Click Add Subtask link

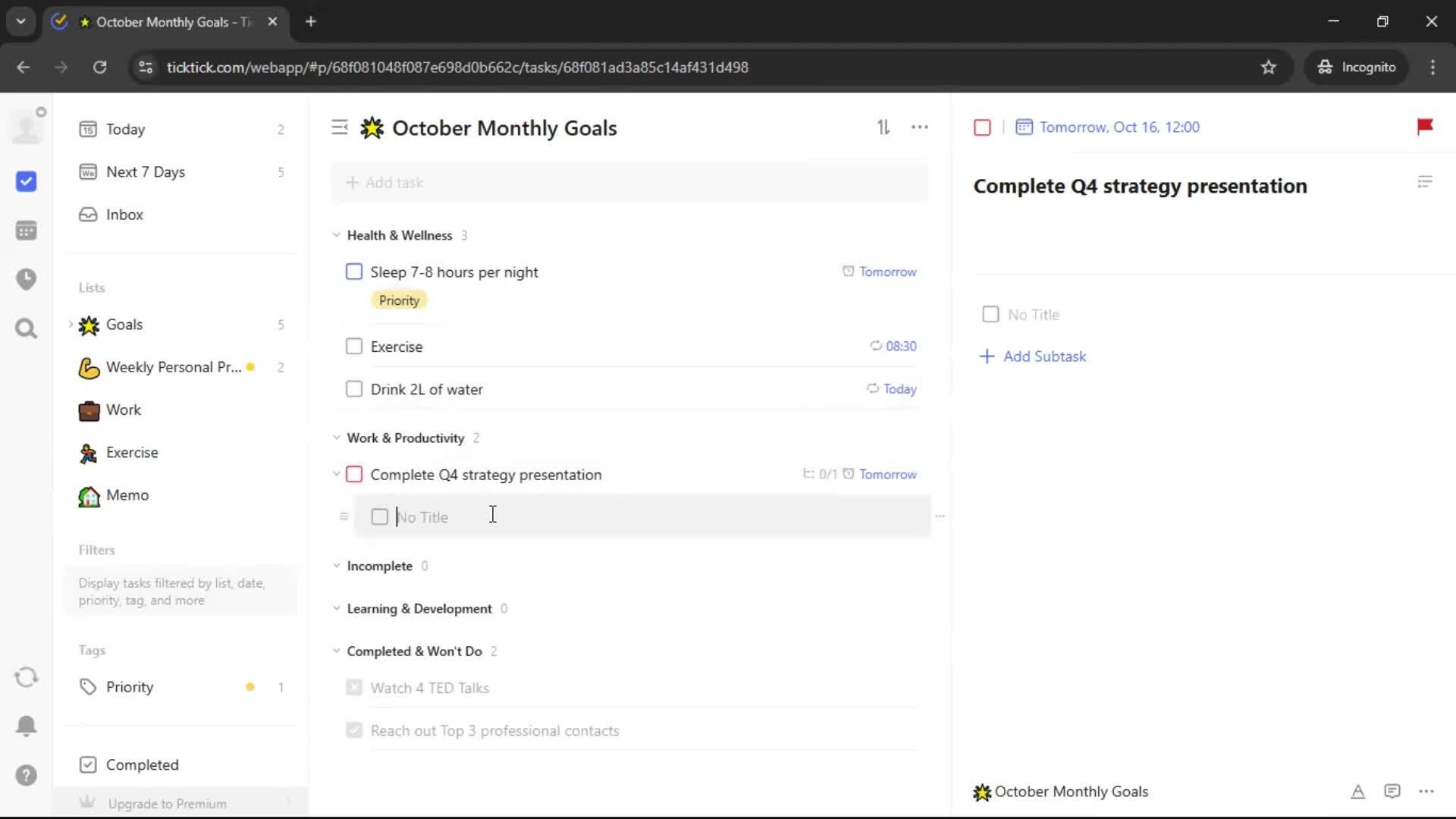[x=1043, y=356]
